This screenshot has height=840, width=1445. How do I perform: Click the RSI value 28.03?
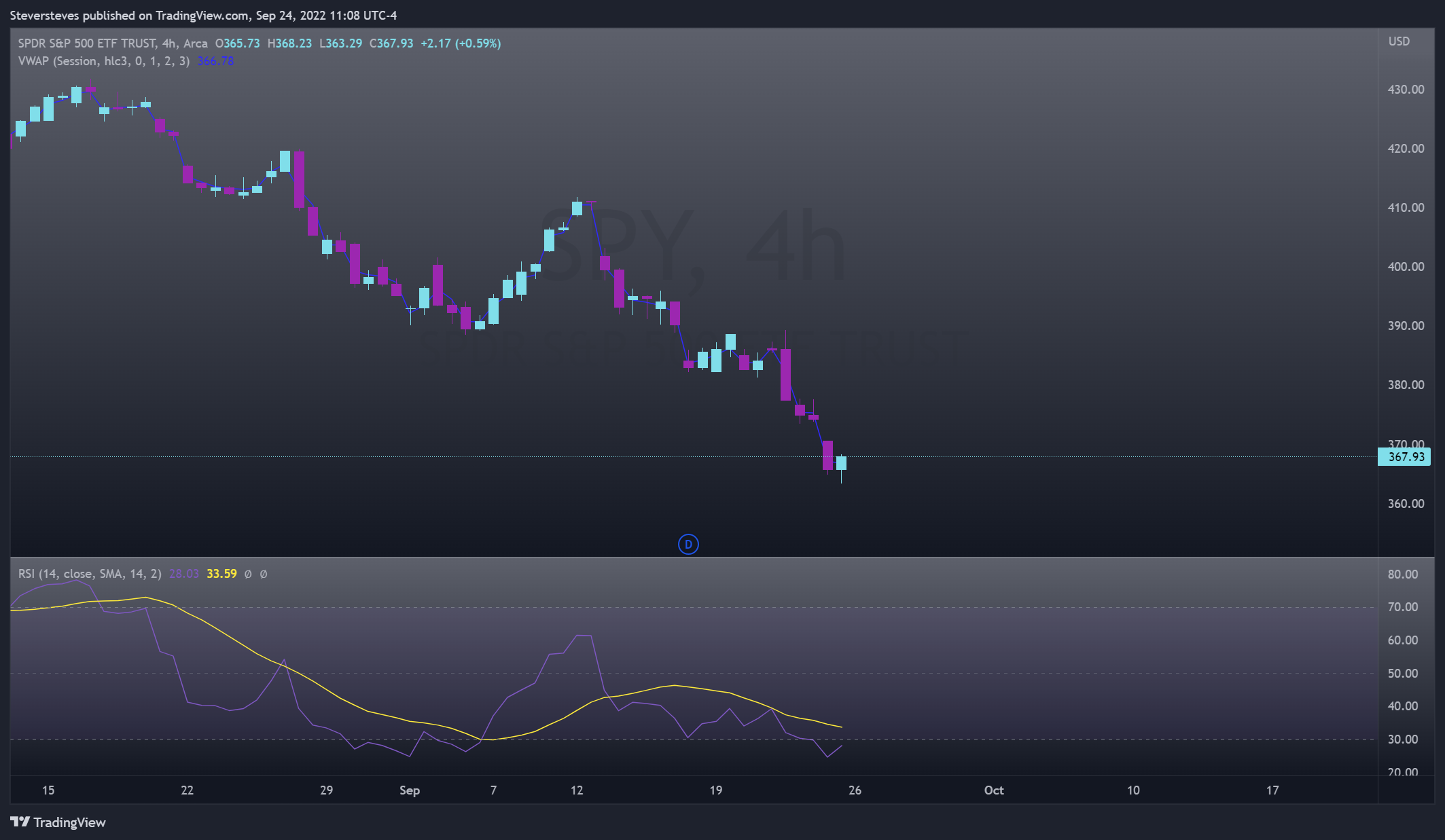184,574
